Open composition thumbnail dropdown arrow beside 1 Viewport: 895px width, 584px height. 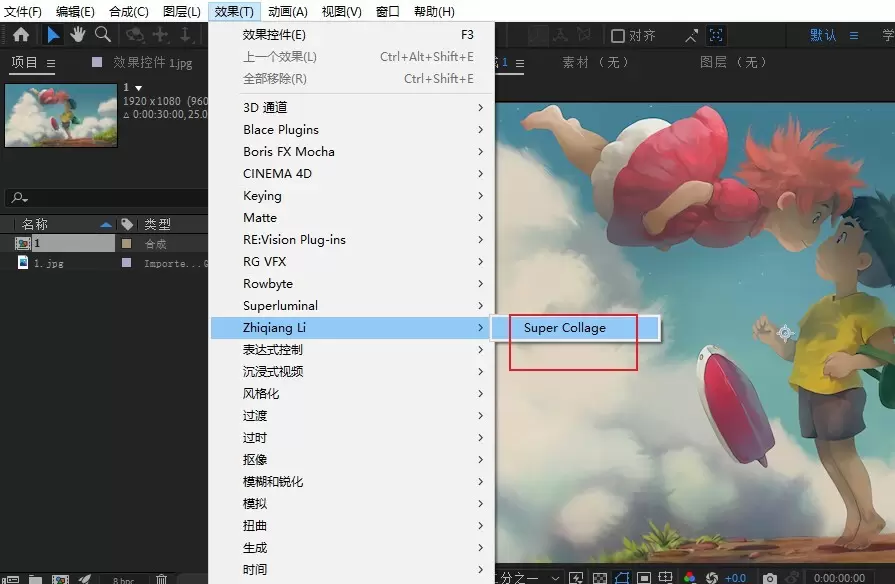pos(138,88)
